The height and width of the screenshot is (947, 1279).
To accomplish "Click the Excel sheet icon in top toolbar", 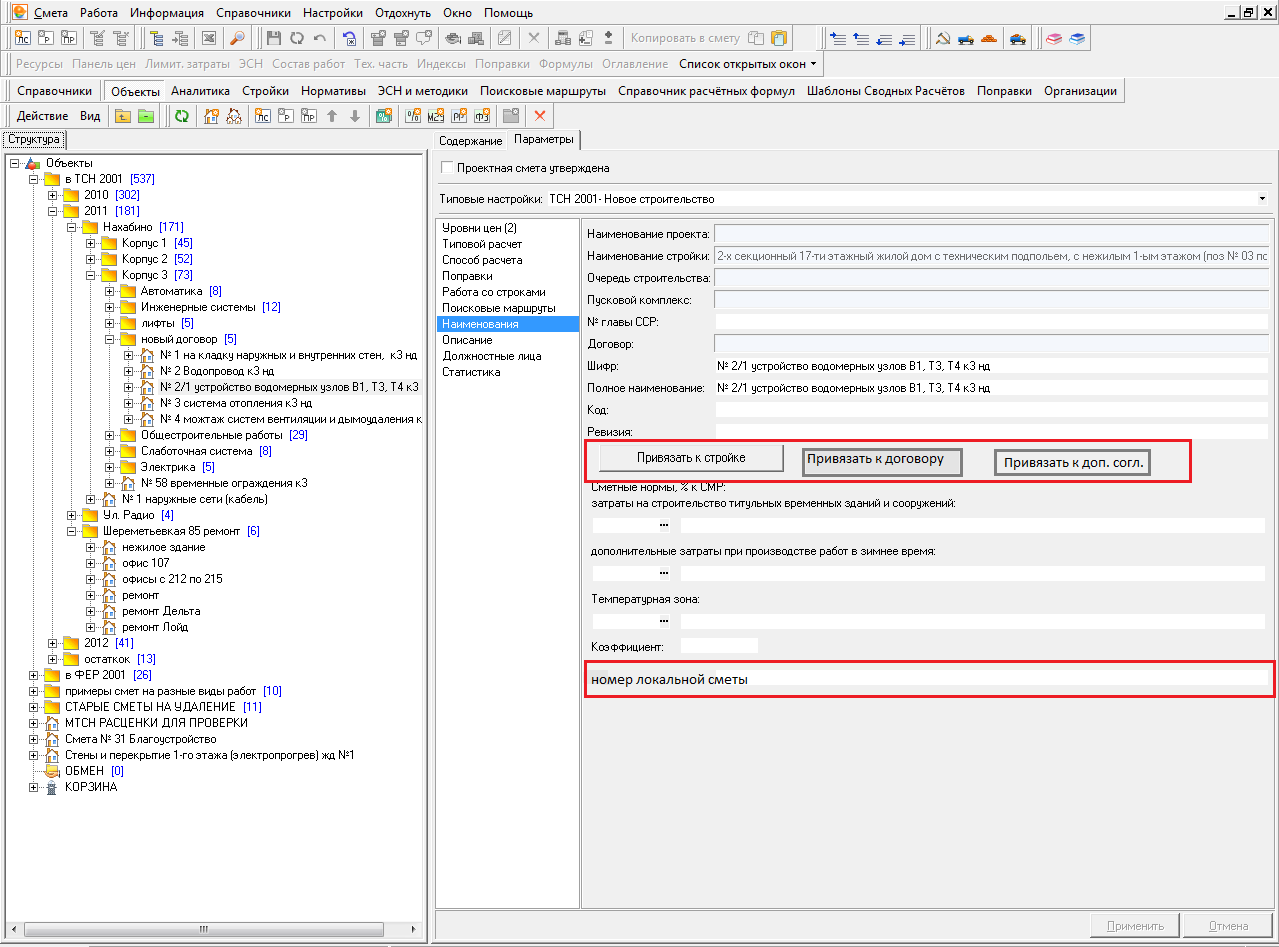I will pyautogui.click(x=209, y=39).
